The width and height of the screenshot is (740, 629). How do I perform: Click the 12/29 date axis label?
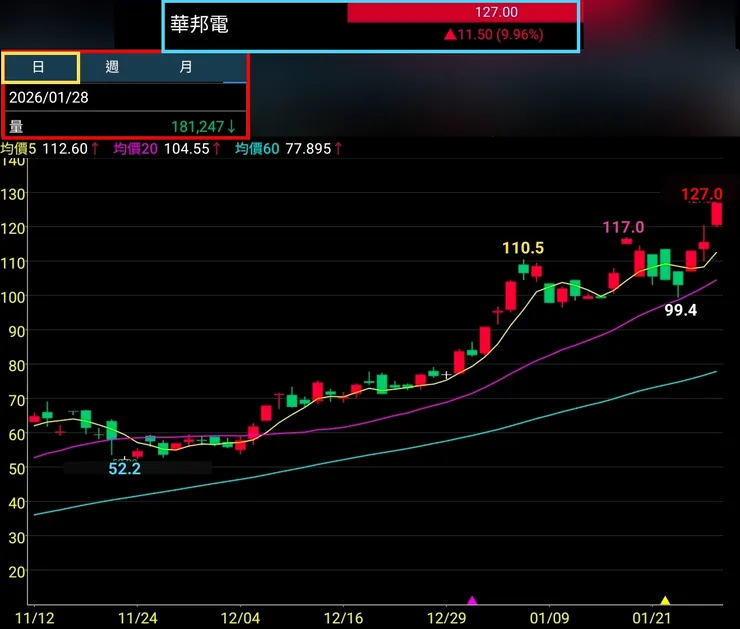point(446,618)
